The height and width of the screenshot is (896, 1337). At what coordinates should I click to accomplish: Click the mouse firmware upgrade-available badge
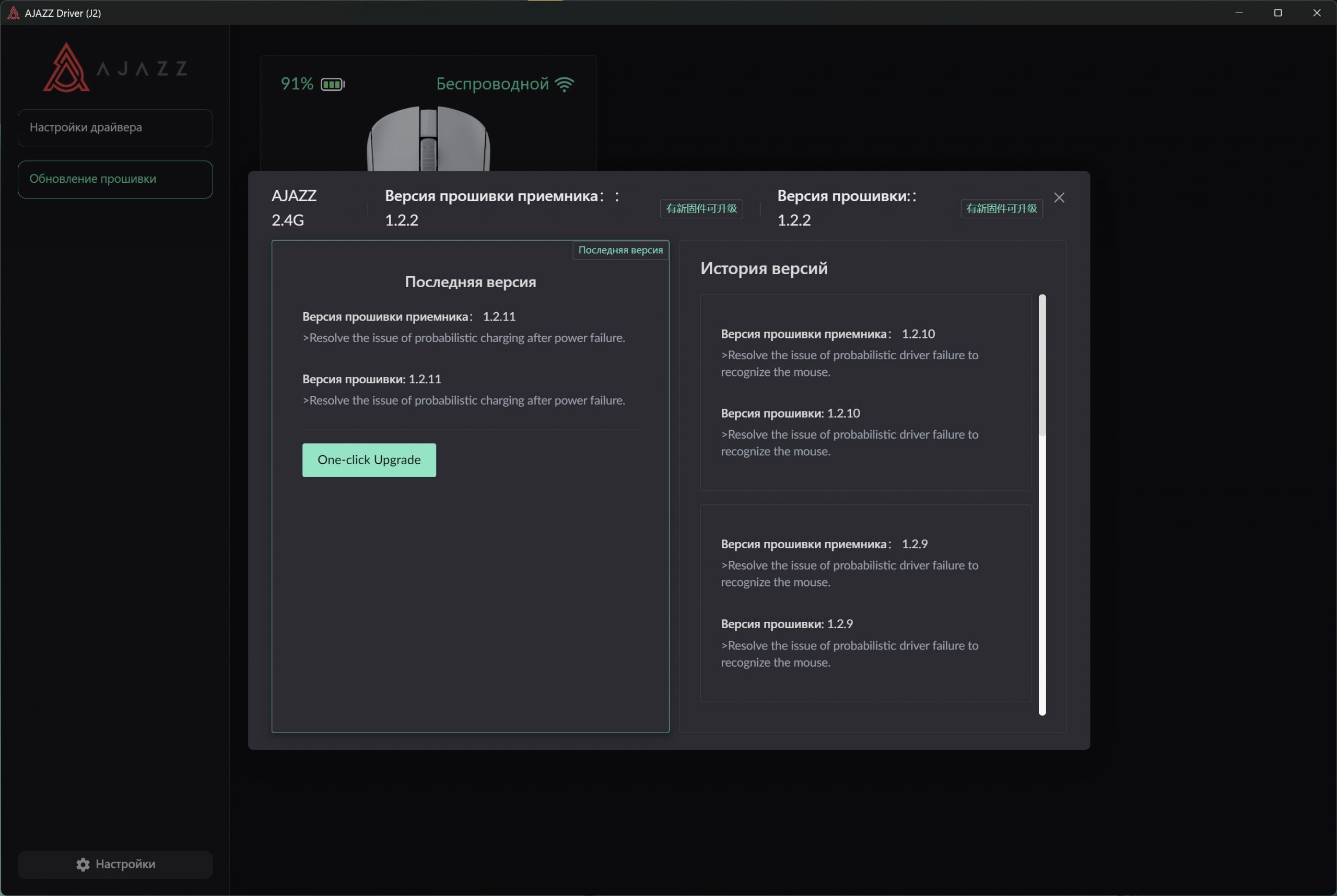(x=1001, y=208)
